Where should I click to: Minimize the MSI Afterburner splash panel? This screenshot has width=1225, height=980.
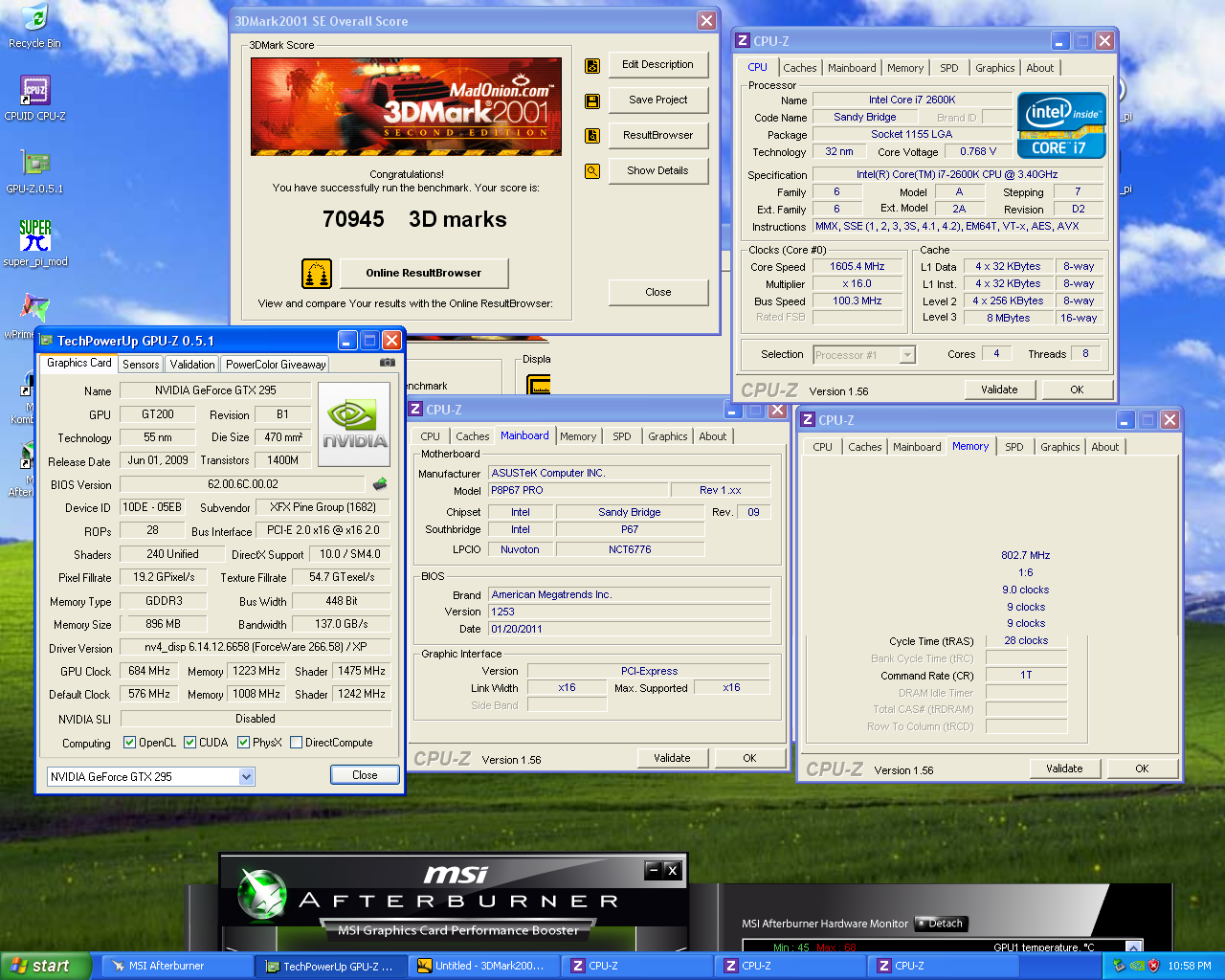click(654, 870)
